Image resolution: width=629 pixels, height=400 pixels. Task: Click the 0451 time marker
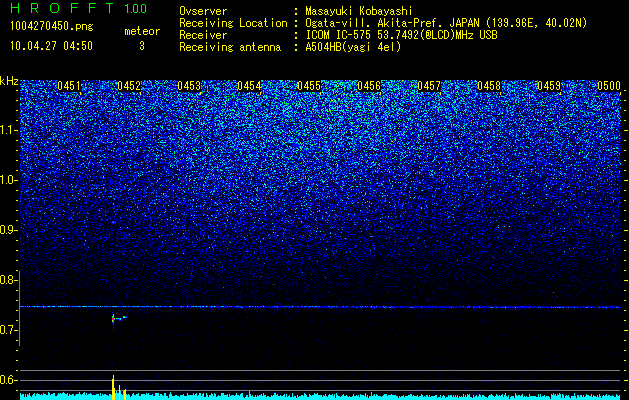69,86
